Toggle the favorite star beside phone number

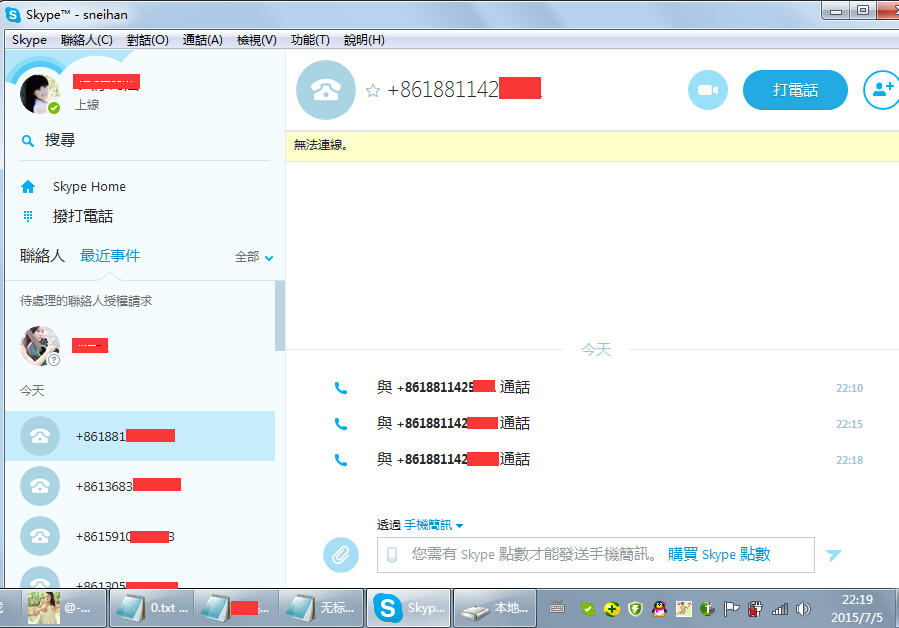373,91
